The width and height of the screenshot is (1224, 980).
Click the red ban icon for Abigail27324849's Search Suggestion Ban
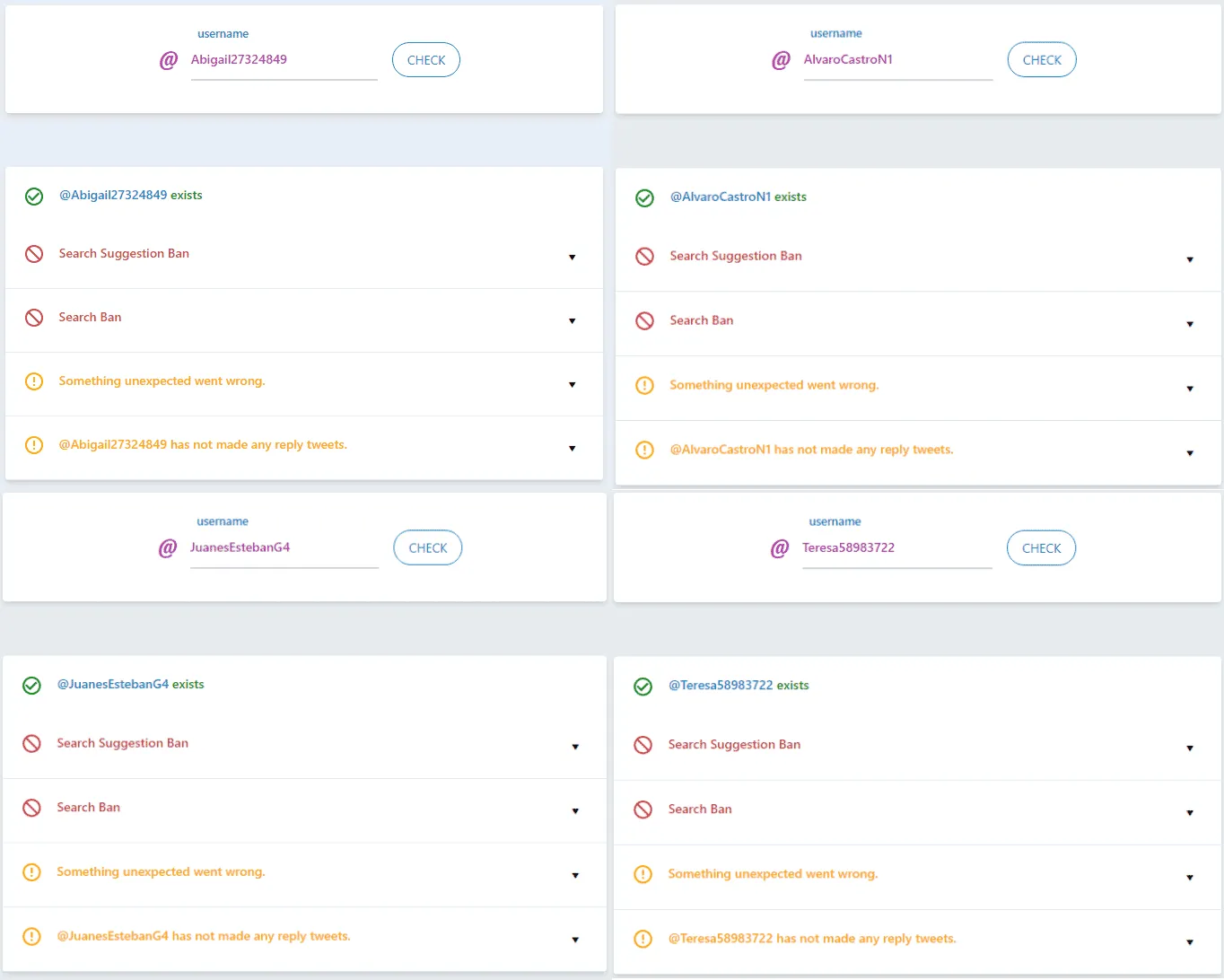pos(34,254)
